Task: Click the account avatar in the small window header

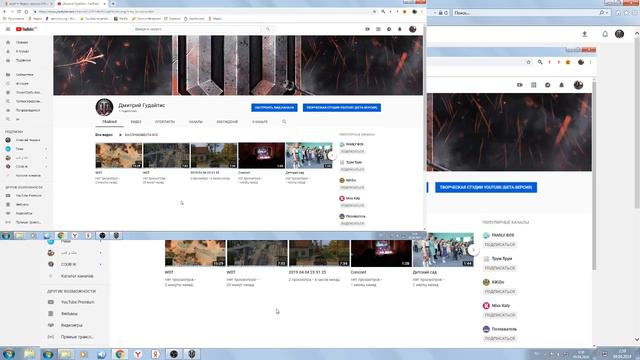Action: coord(413,29)
